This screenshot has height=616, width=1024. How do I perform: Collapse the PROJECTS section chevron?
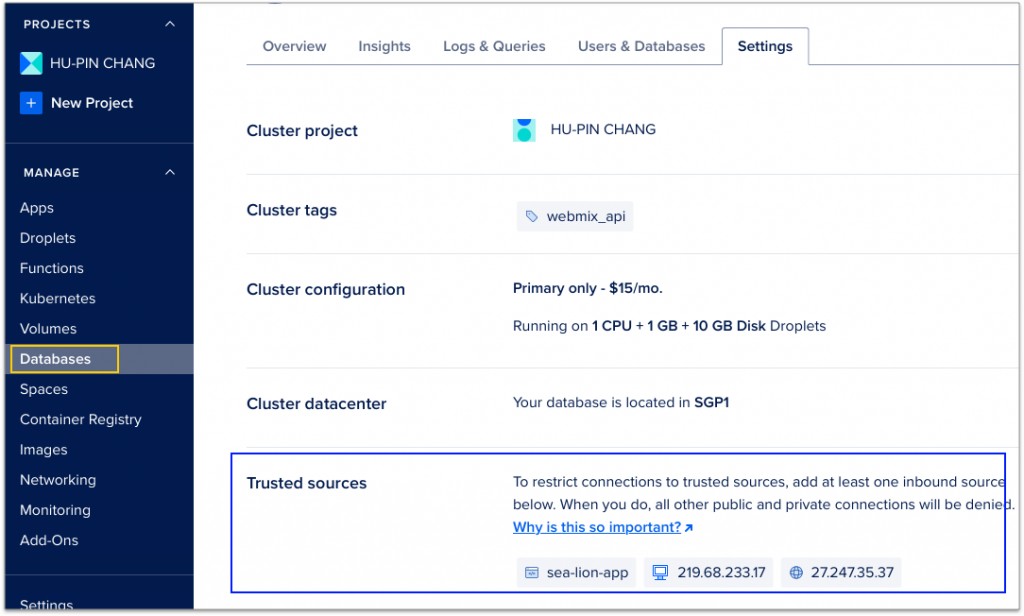tap(170, 24)
